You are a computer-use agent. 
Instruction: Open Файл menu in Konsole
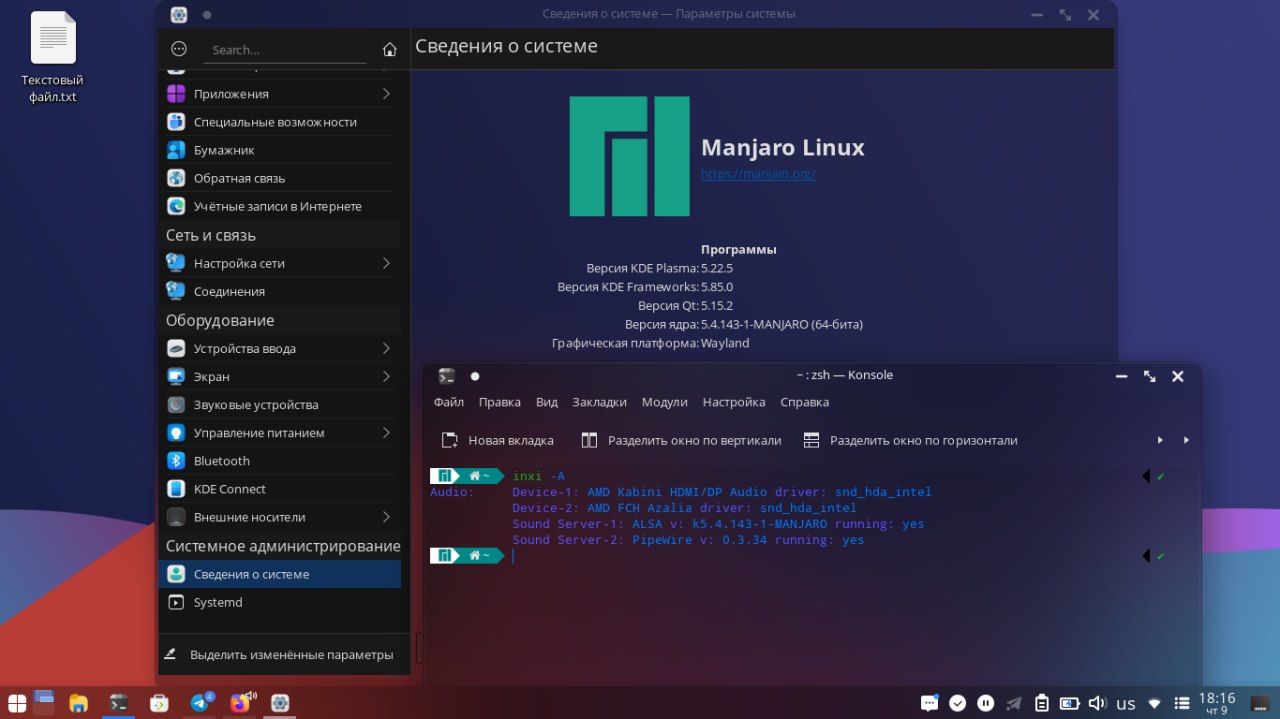pos(449,402)
